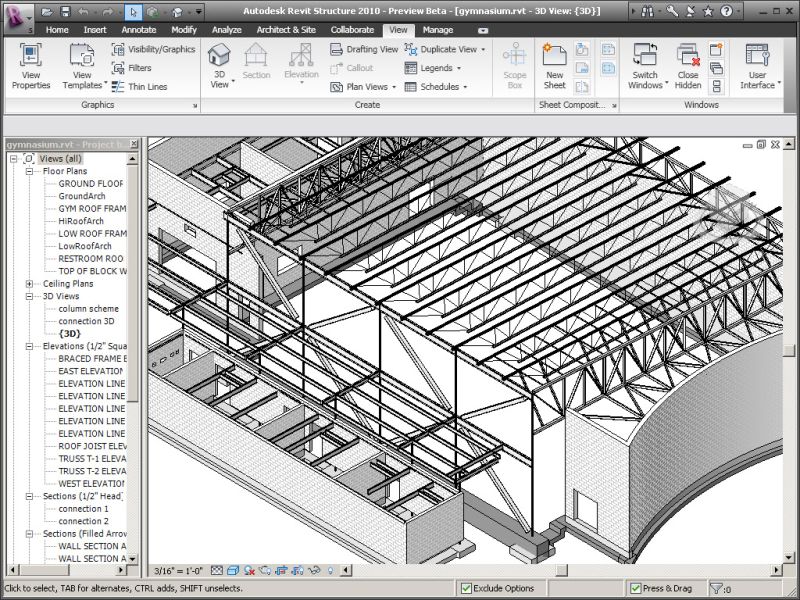Click the Section tool
This screenshot has width=800, height=600.
(256, 61)
